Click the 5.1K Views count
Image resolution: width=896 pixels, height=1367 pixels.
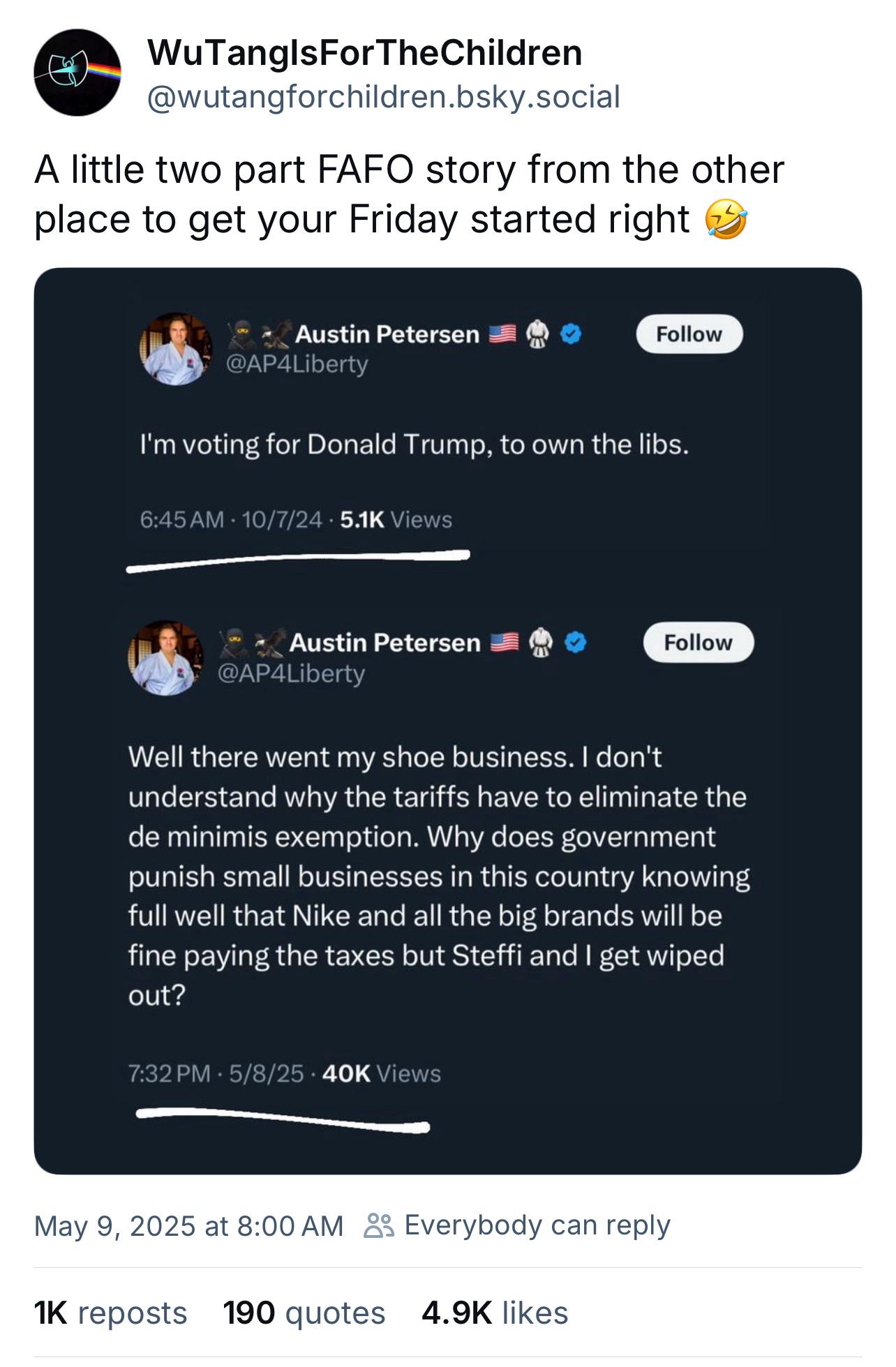(x=396, y=520)
